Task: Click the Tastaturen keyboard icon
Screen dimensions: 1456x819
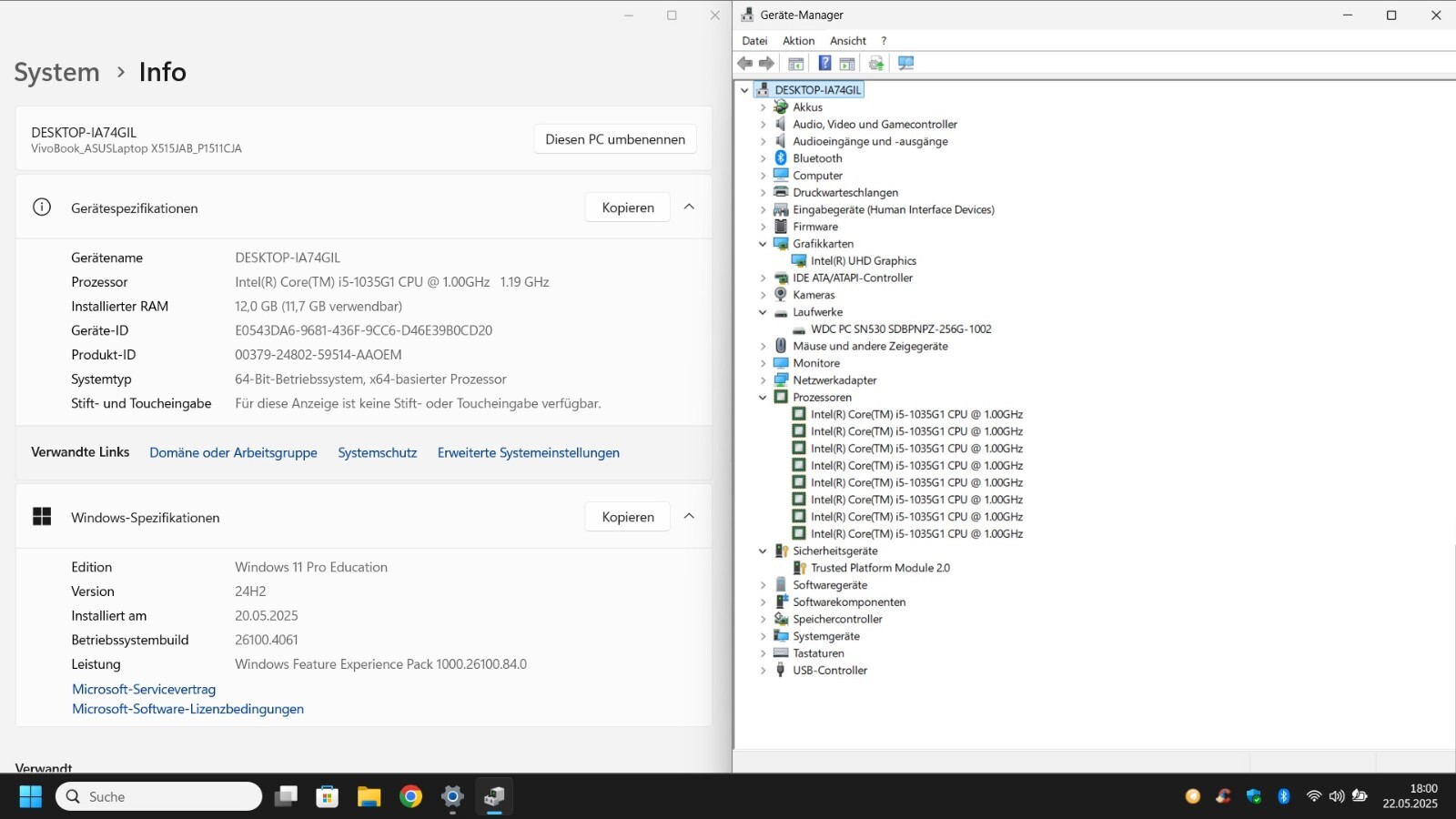Action: [781, 653]
